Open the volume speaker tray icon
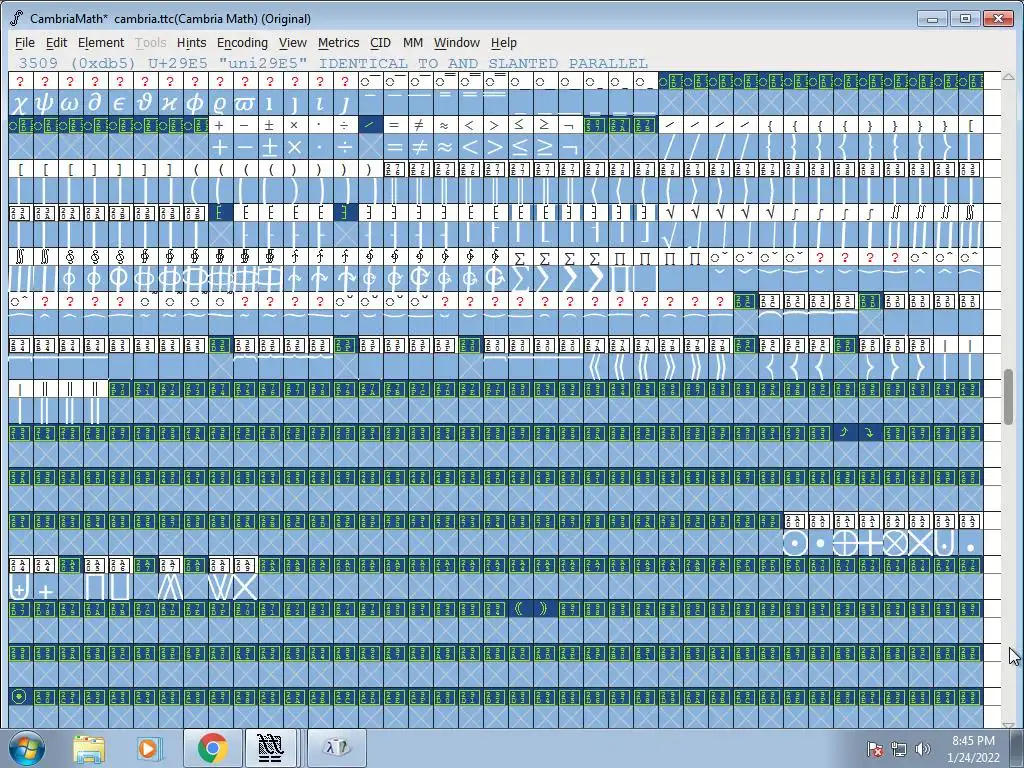1024x768 pixels. coord(922,749)
